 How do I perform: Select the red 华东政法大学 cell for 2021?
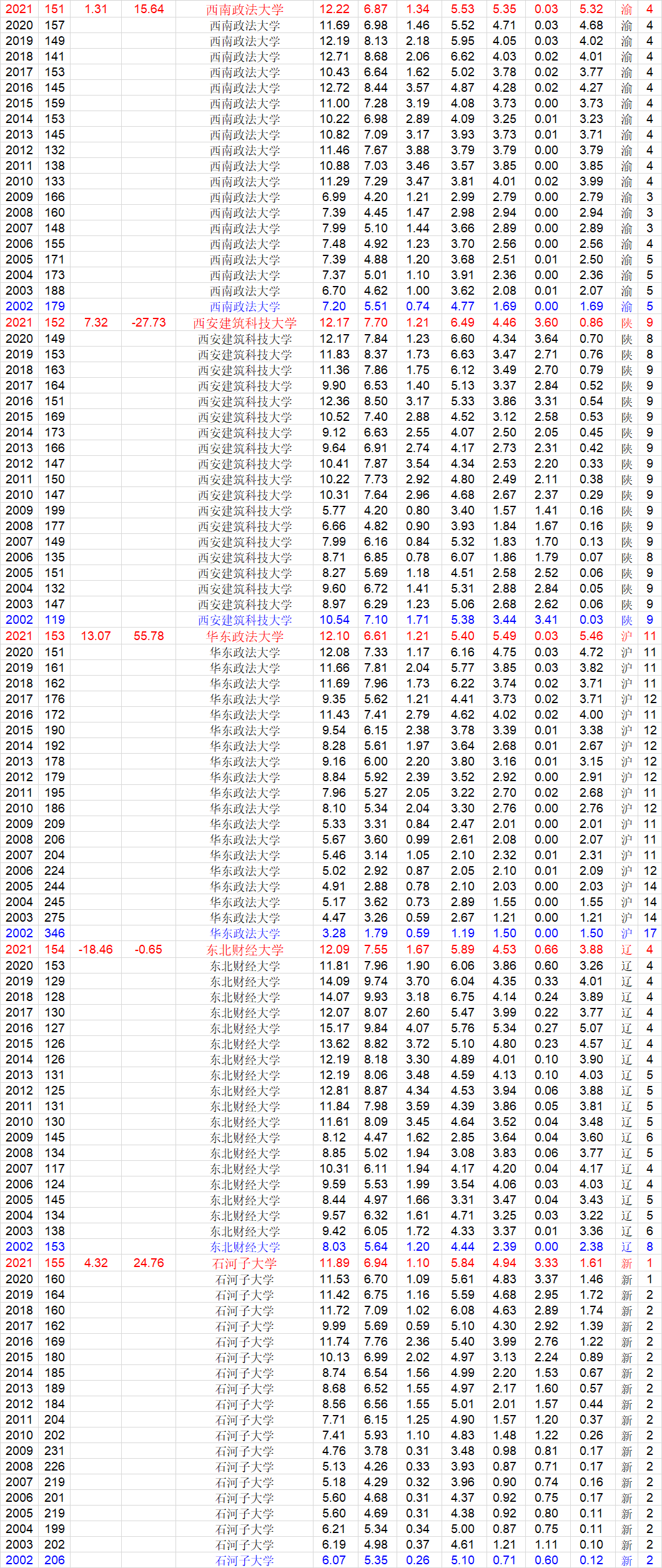[x=245, y=636]
